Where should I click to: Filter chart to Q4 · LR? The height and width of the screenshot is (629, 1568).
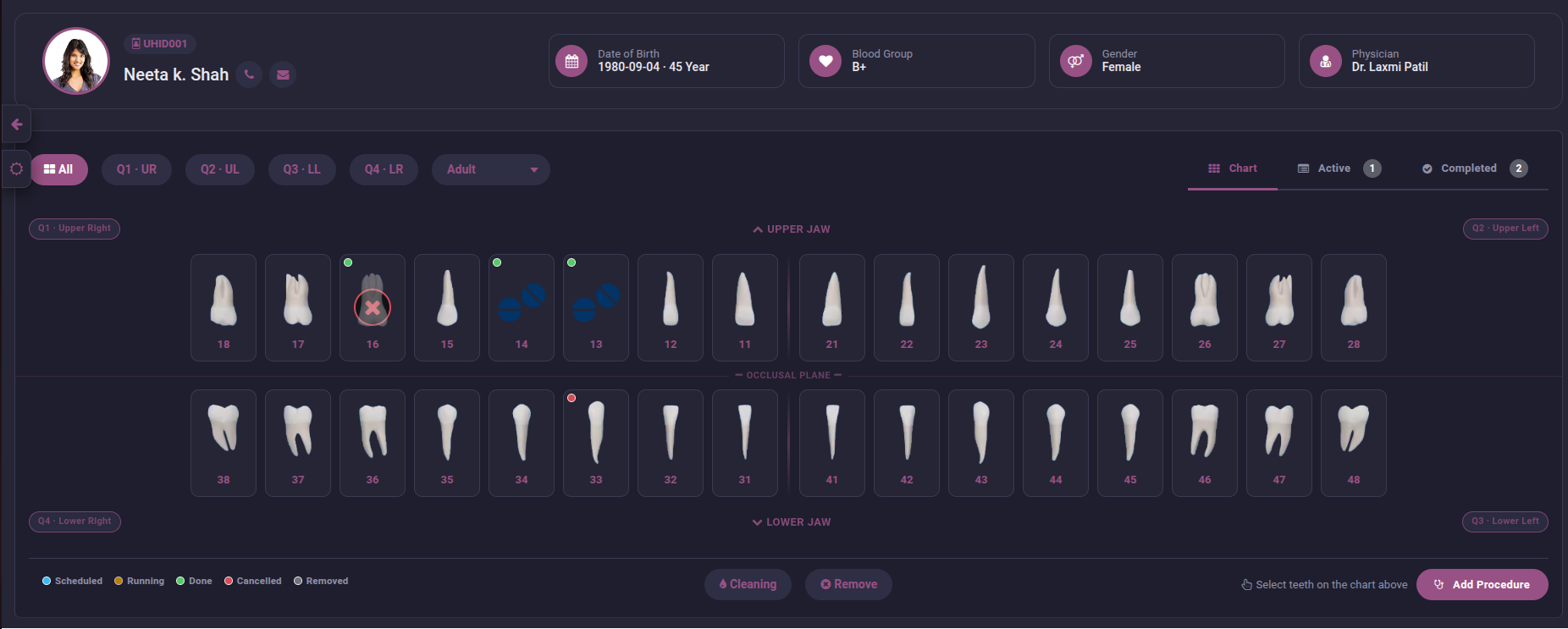384,169
